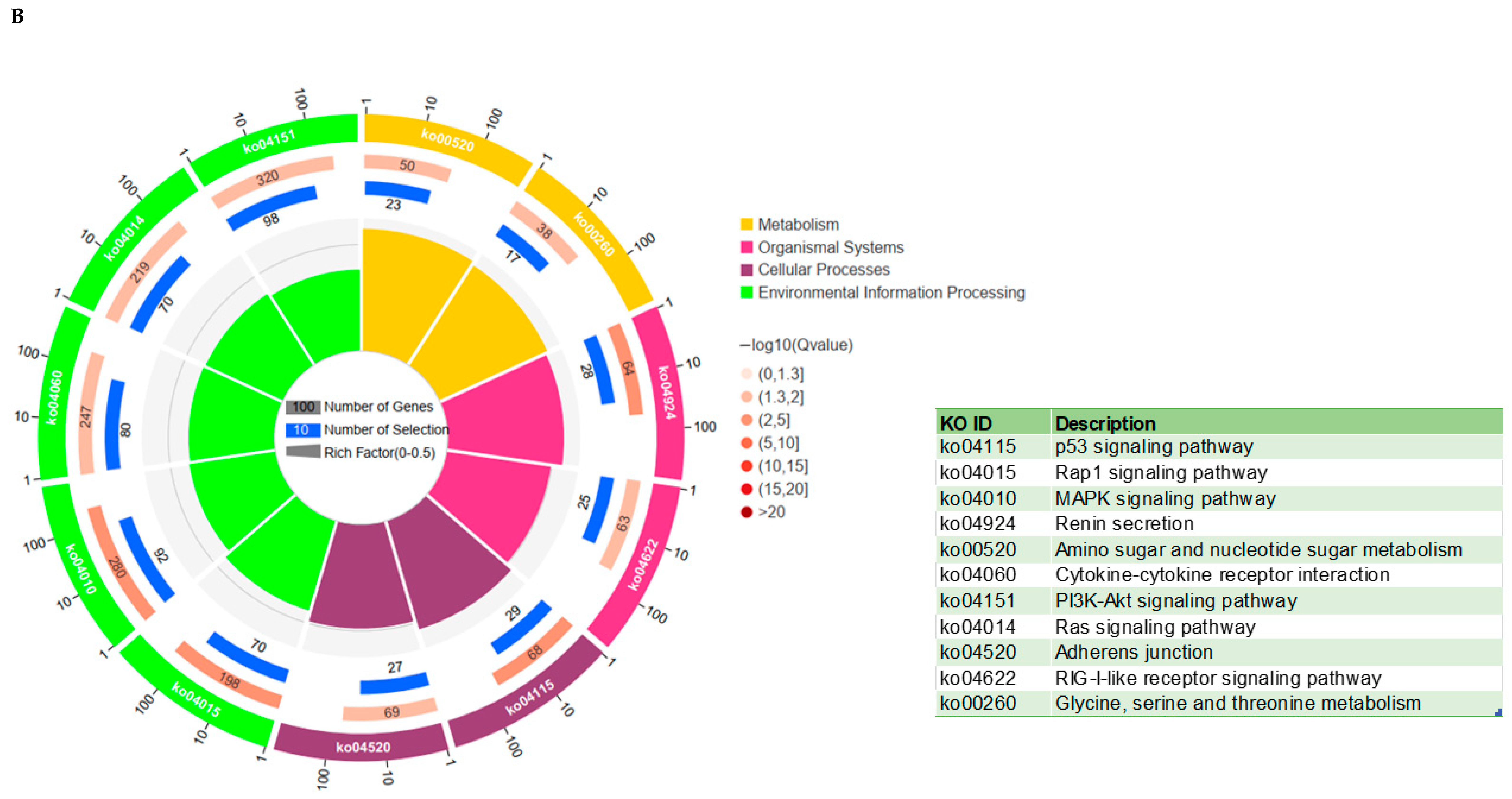Click the yellow Metabolism legend swatch
The height and width of the screenshot is (799, 1512).
(746, 224)
